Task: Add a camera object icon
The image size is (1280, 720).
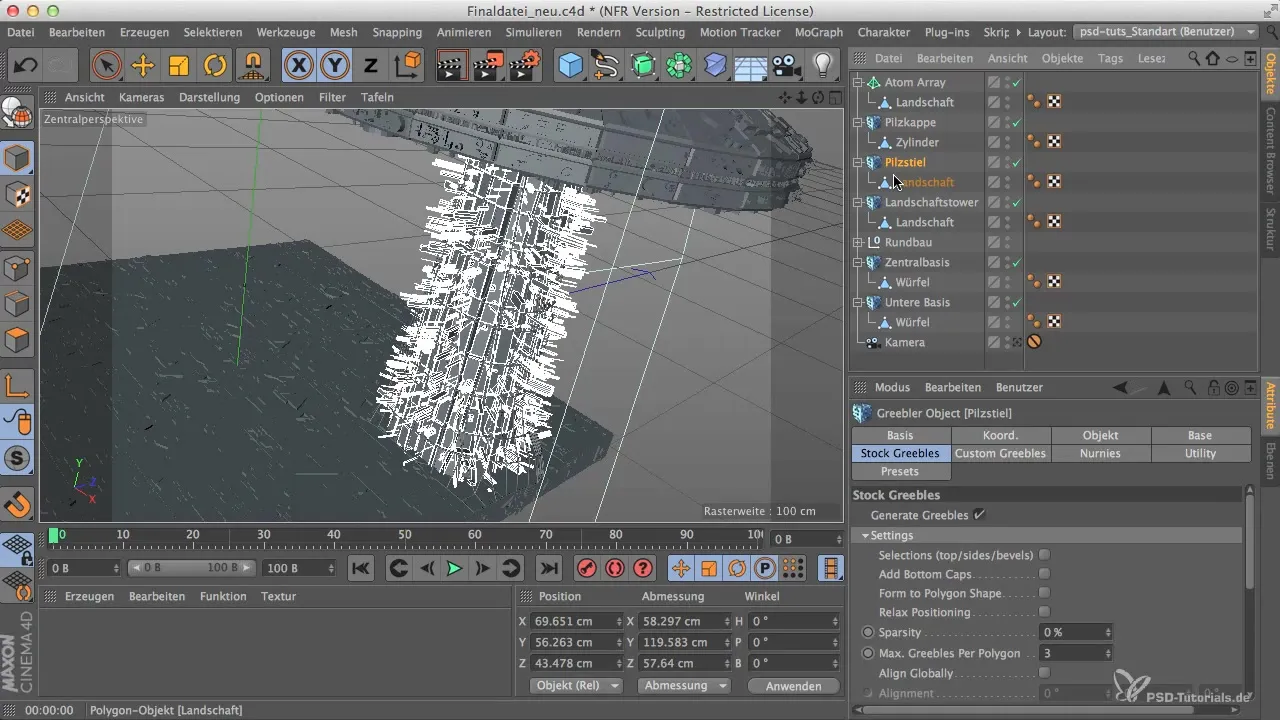Action: point(787,66)
